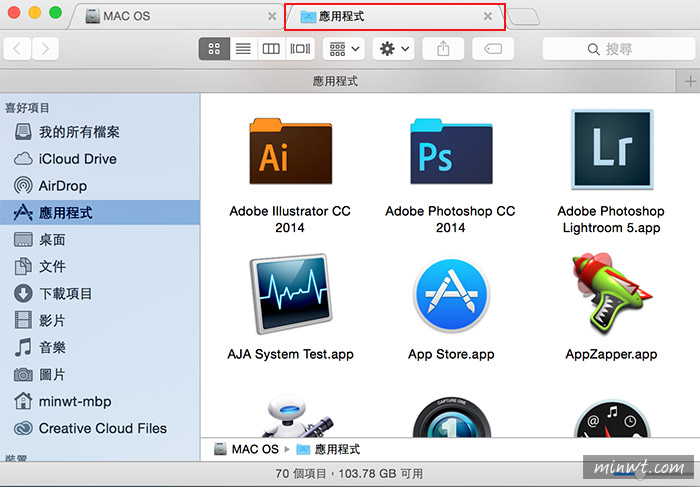Open 影片 in the sidebar
Image resolution: width=700 pixels, height=487 pixels.
pos(100,321)
